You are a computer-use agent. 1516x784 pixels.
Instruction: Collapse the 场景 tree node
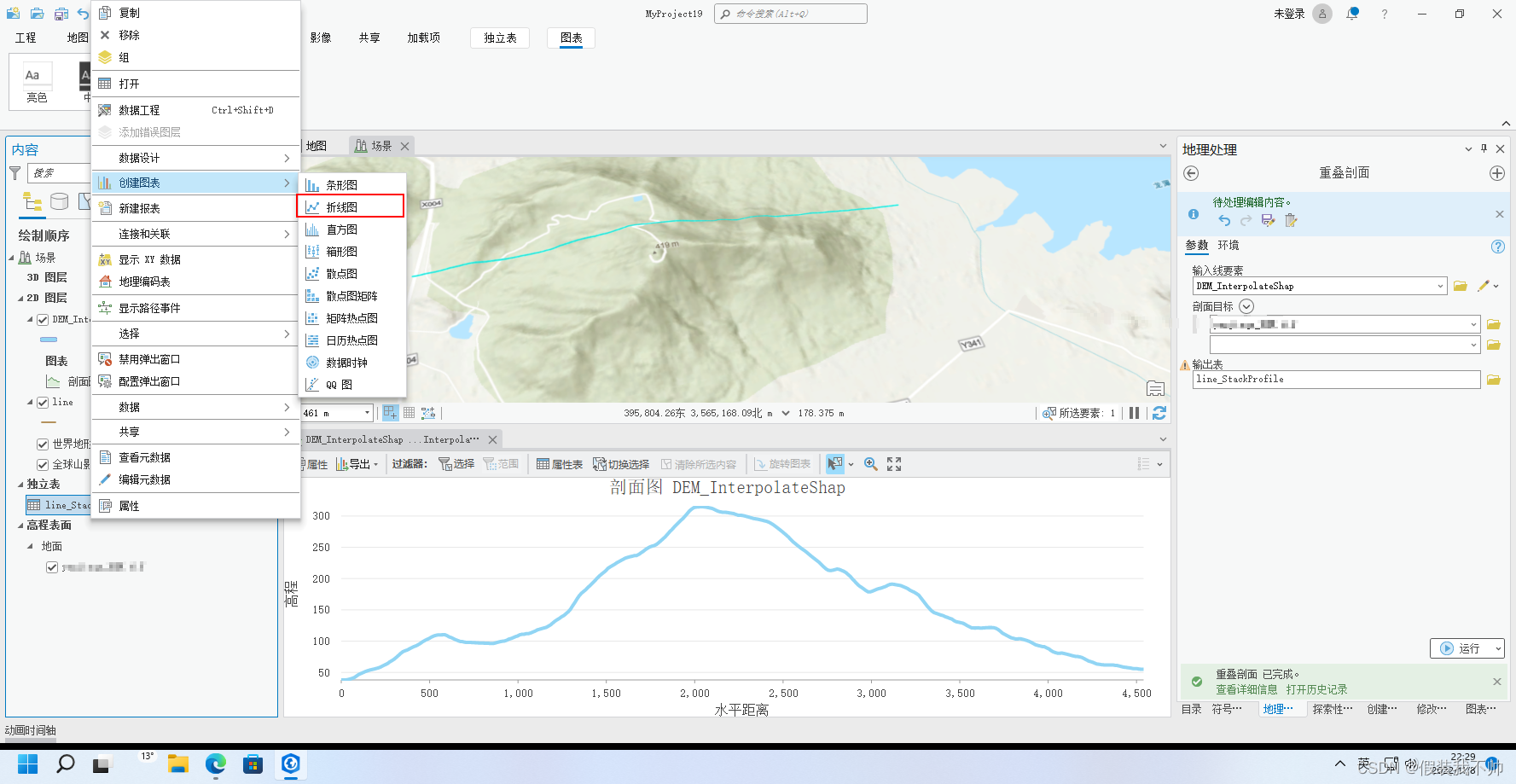pyautogui.click(x=12, y=258)
